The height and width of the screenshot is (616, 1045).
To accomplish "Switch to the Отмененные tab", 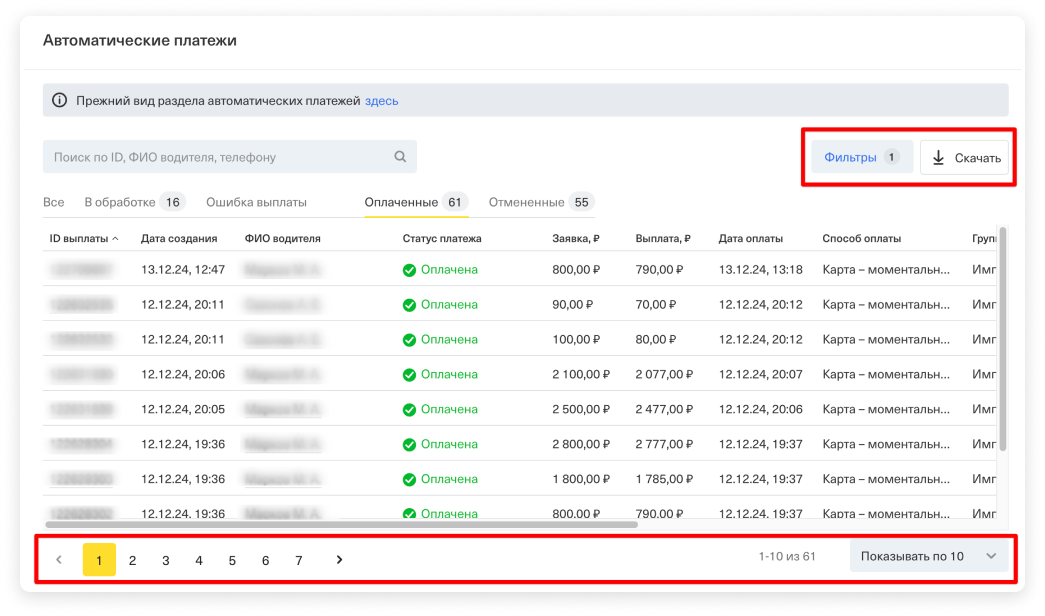I will coord(526,202).
